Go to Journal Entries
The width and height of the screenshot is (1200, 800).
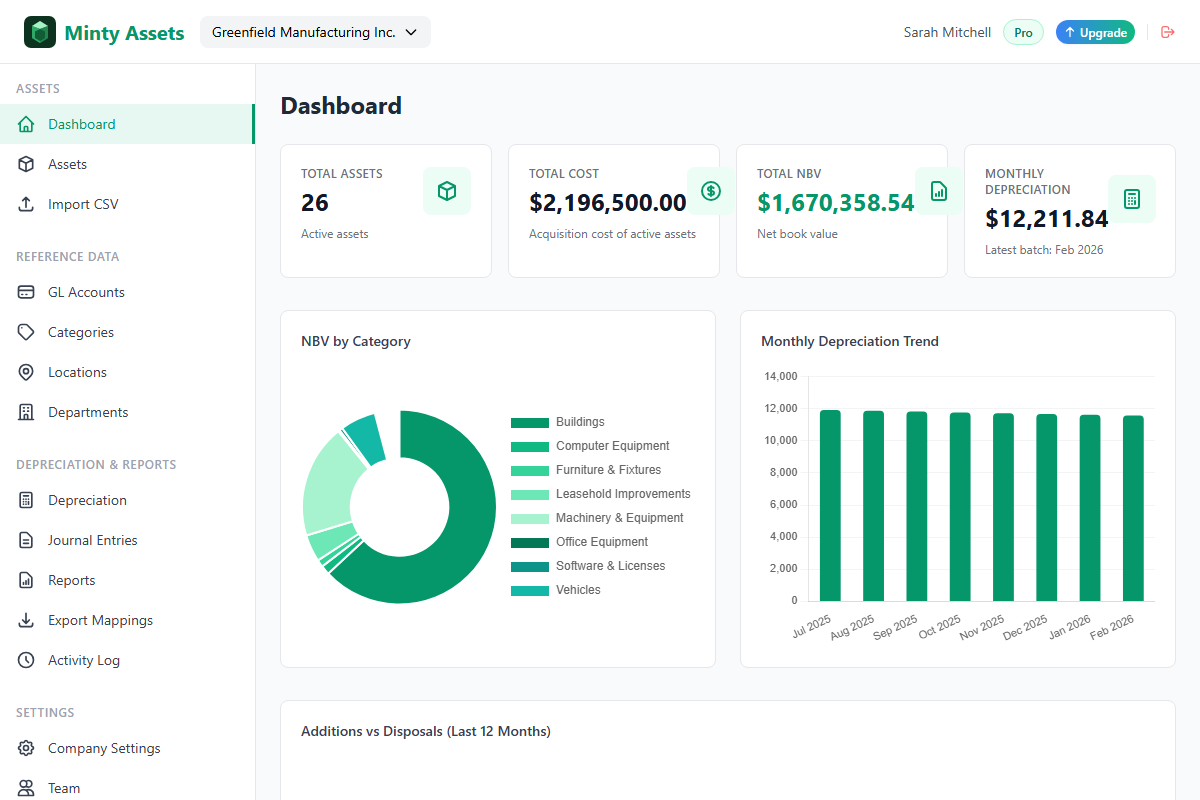127,540
